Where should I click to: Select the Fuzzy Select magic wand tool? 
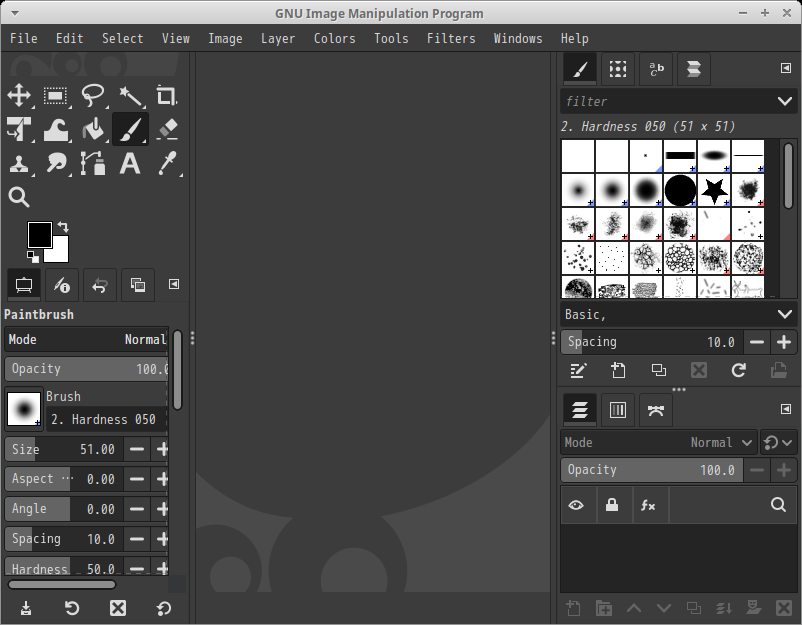click(x=130, y=96)
